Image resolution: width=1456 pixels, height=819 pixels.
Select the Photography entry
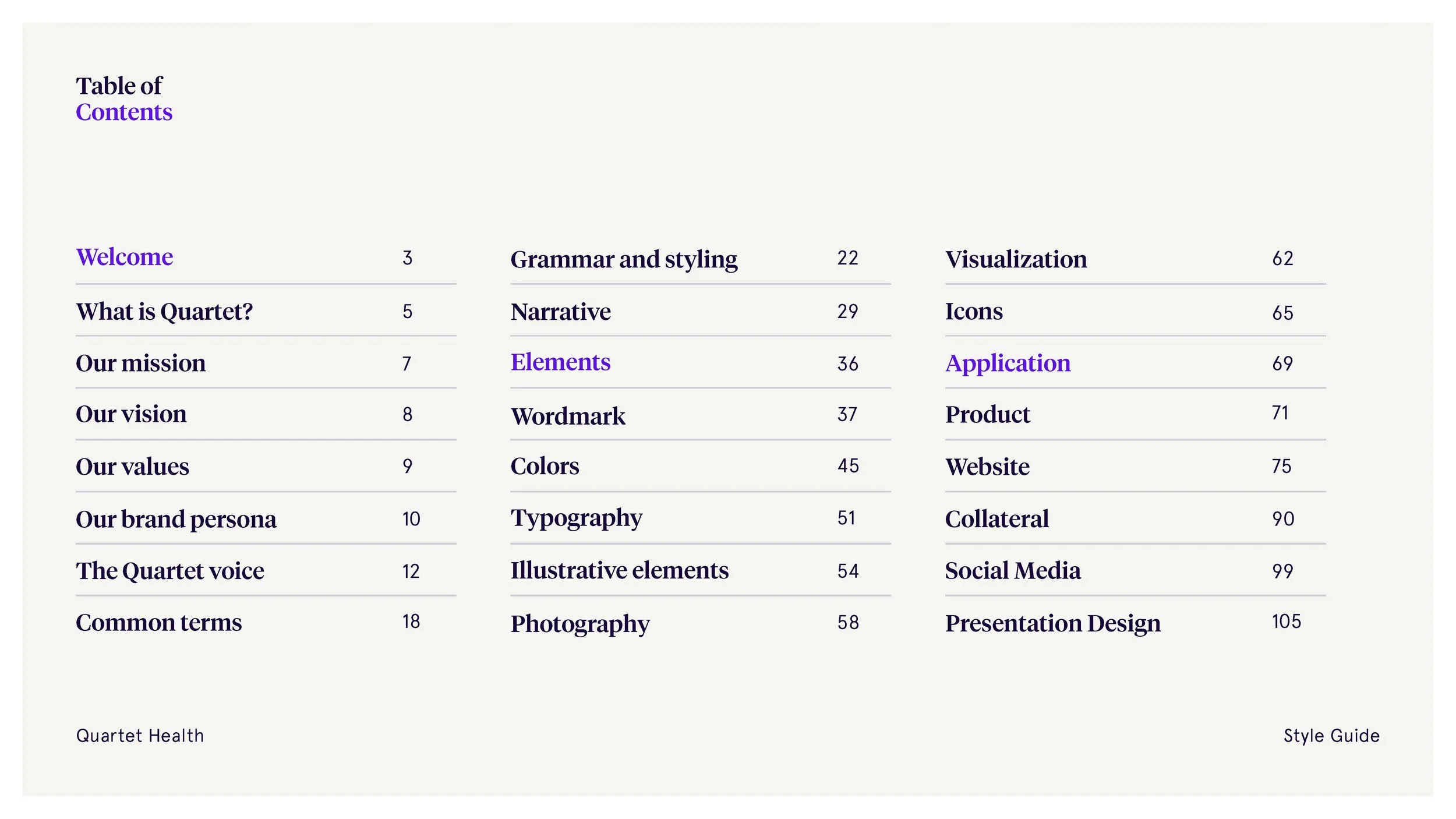coord(580,623)
